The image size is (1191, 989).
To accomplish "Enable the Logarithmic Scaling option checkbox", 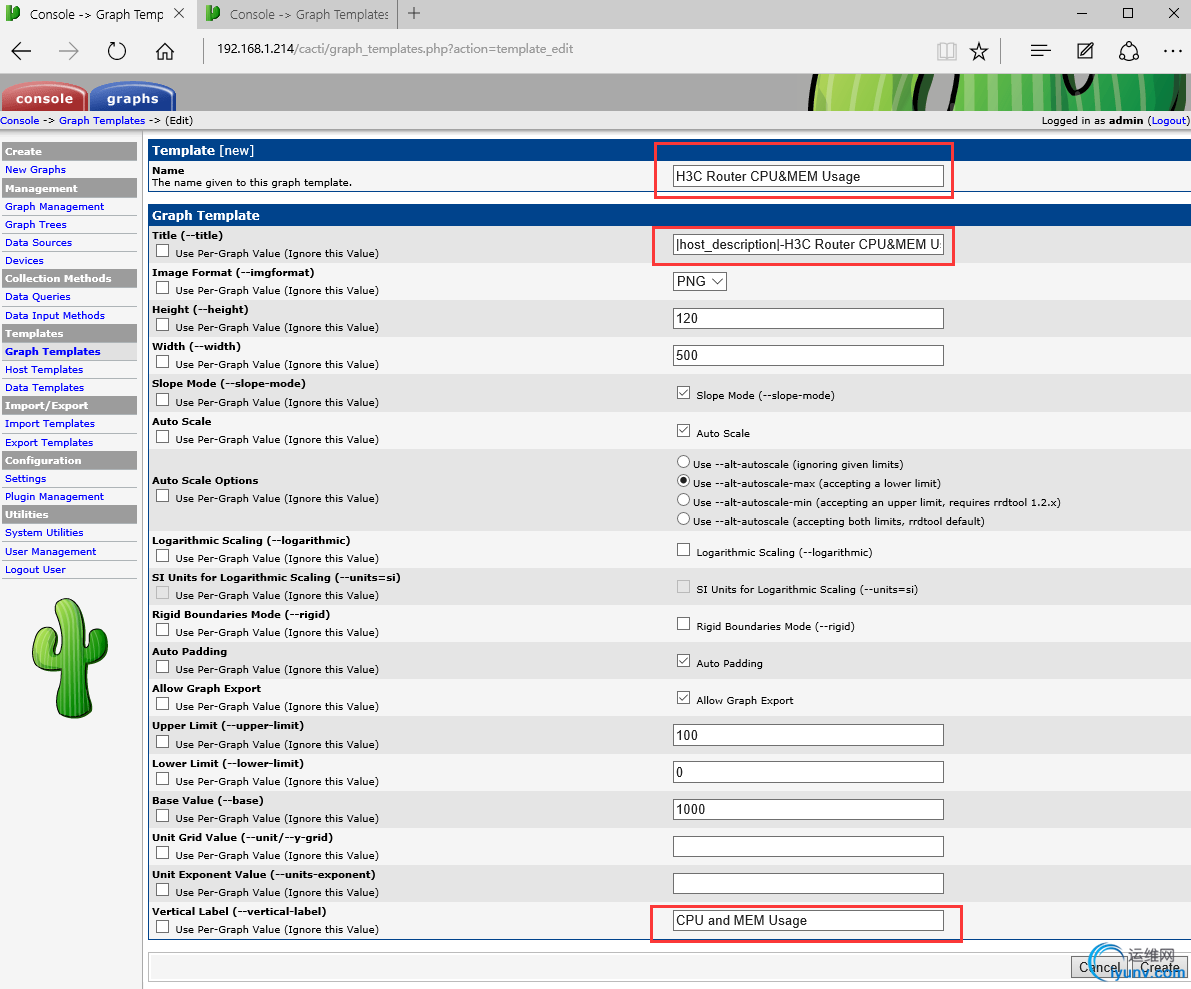I will pos(684,550).
